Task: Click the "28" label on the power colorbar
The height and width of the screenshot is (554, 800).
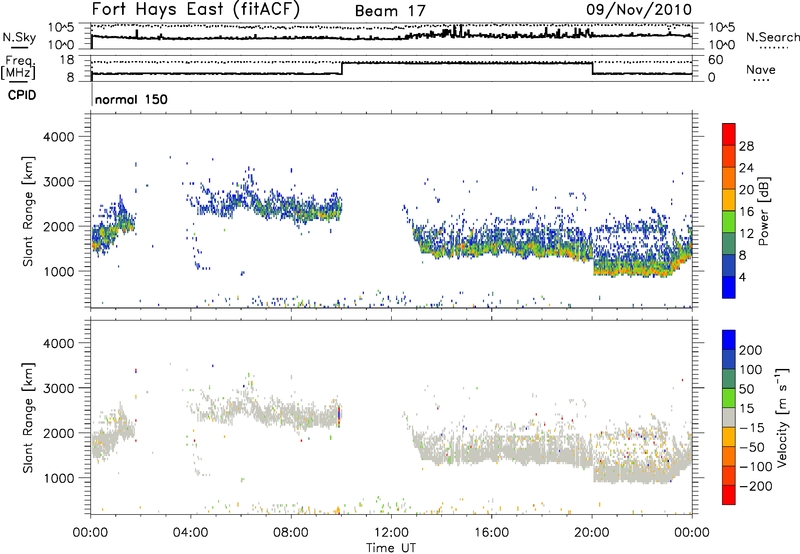Action: pyautogui.click(x=746, y=146)
